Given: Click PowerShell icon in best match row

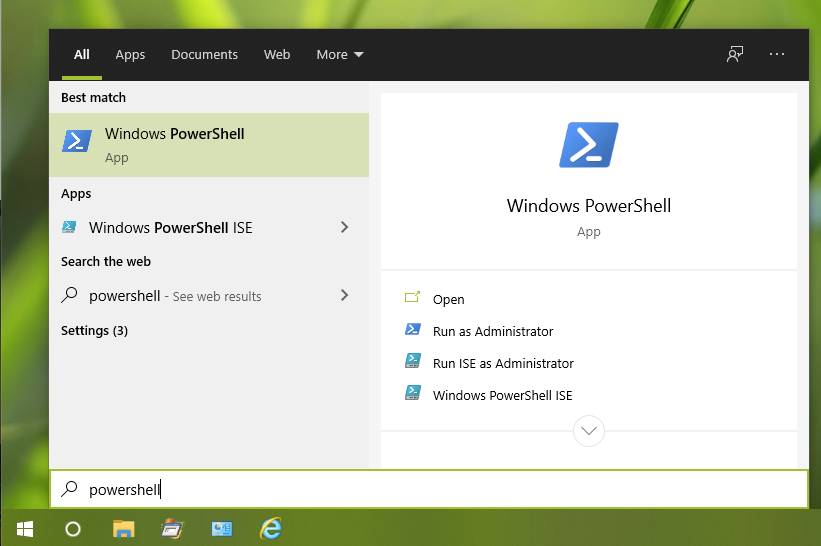Looking at the screenshot, I should point(77,141).
